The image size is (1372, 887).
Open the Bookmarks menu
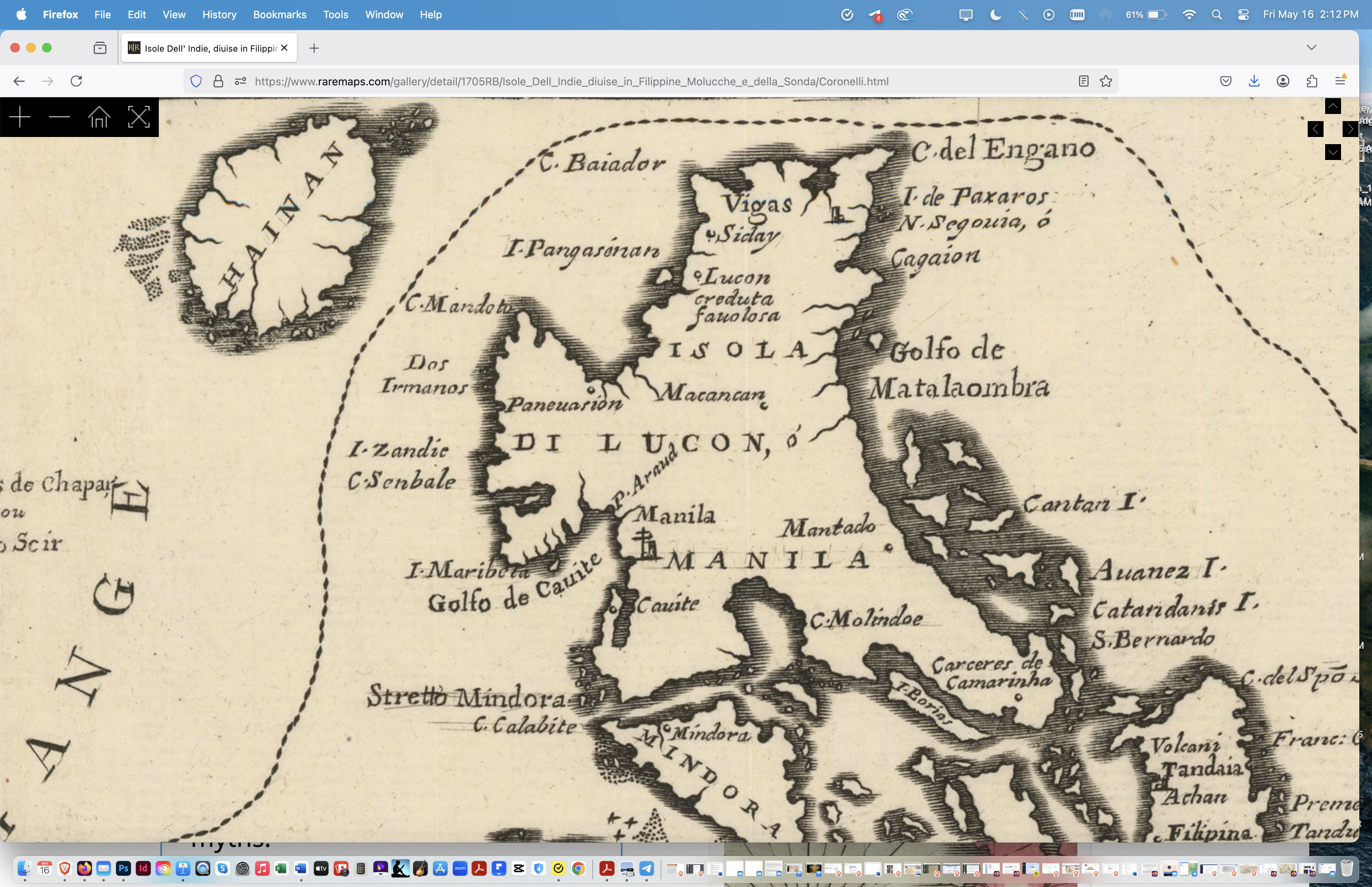click(280, 14)
